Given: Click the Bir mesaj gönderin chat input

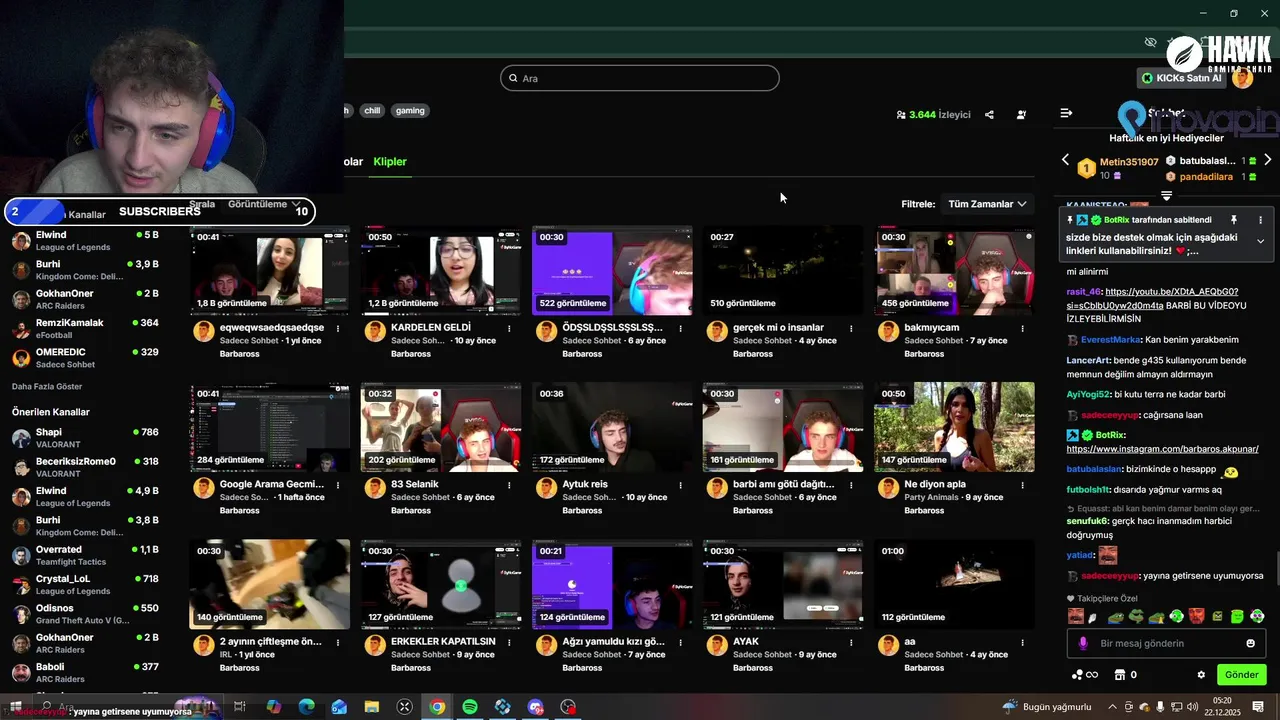Looking at the screenshot, I should tap(1165, 644).
